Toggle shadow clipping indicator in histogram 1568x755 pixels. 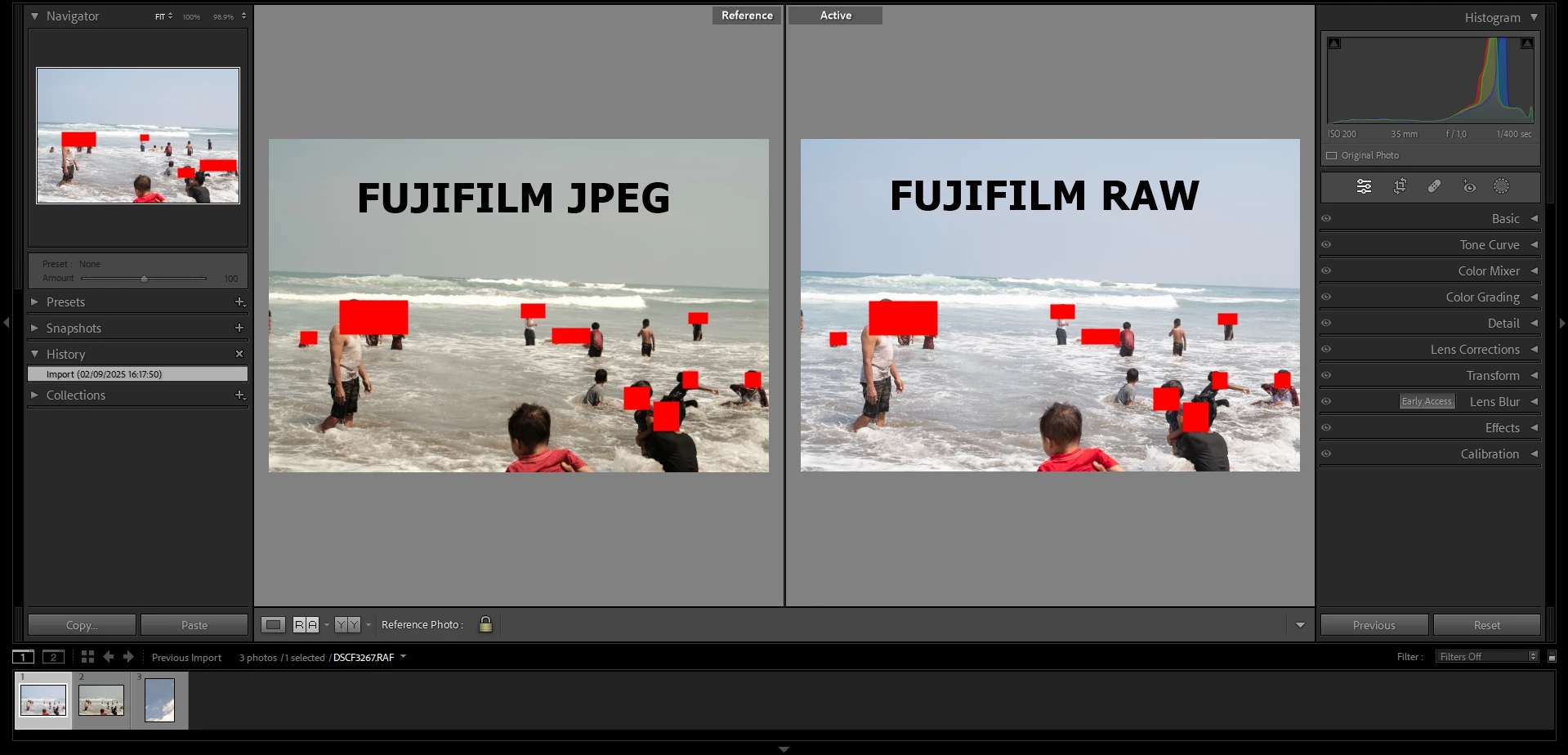pyautogui.click(x=1334, y=43)
